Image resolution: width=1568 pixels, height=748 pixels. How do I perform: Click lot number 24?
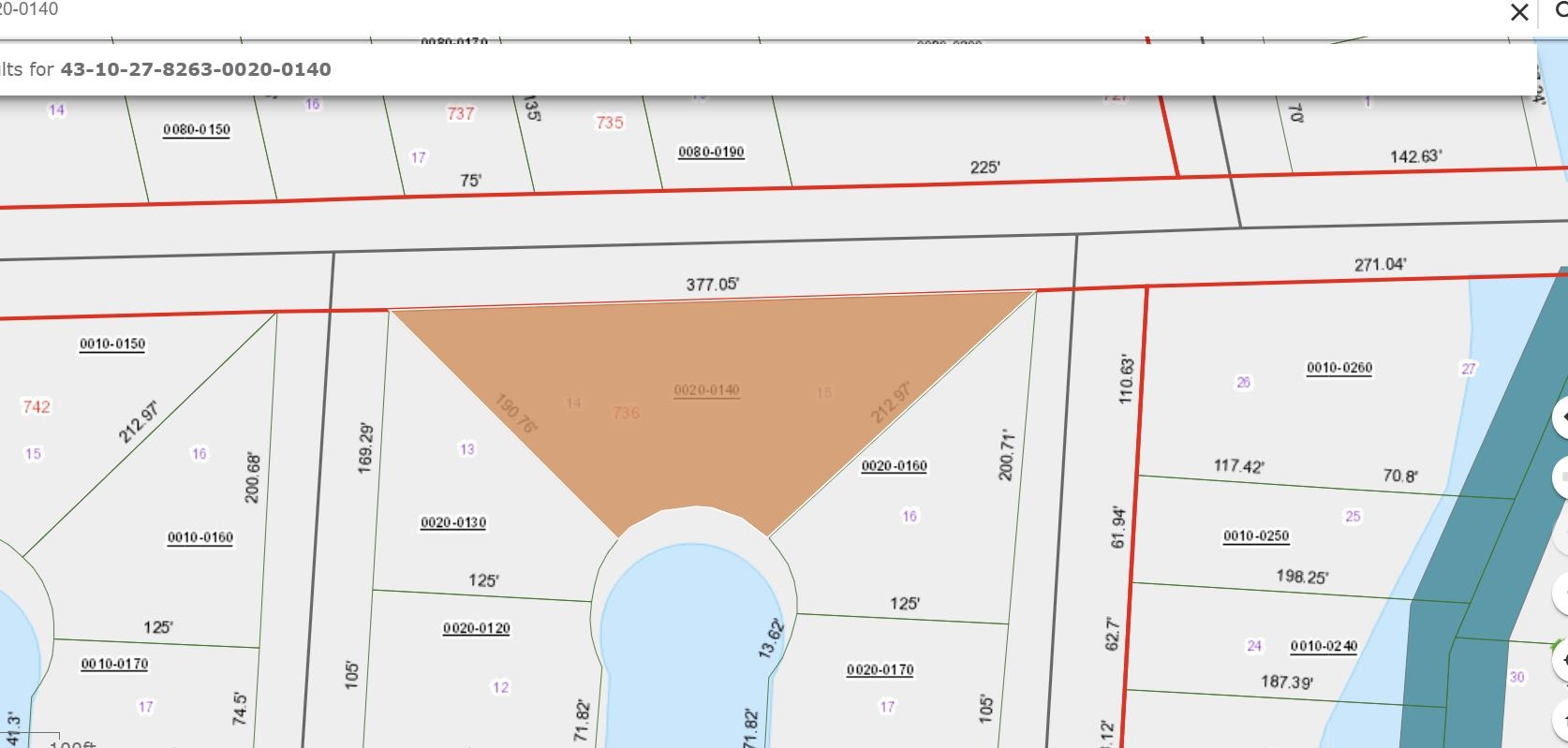pyautogui.click(x=1254, y=646)
